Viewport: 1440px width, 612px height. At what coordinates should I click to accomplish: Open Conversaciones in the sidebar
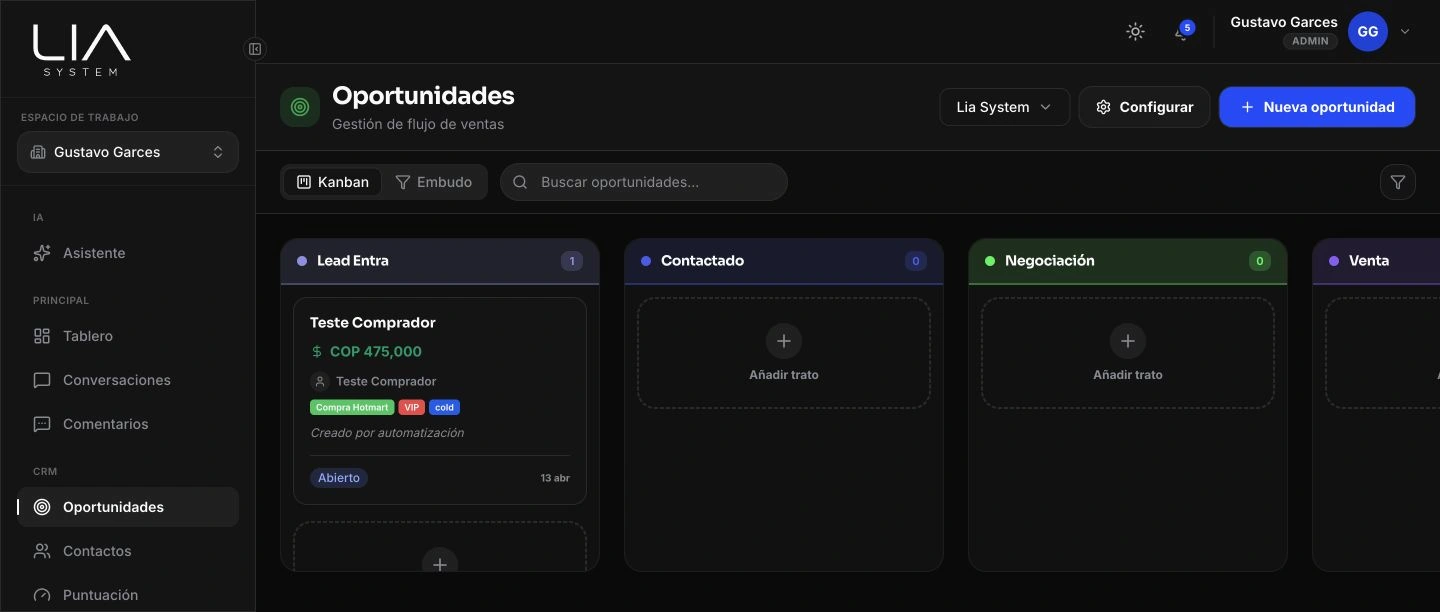pos(128,380)
